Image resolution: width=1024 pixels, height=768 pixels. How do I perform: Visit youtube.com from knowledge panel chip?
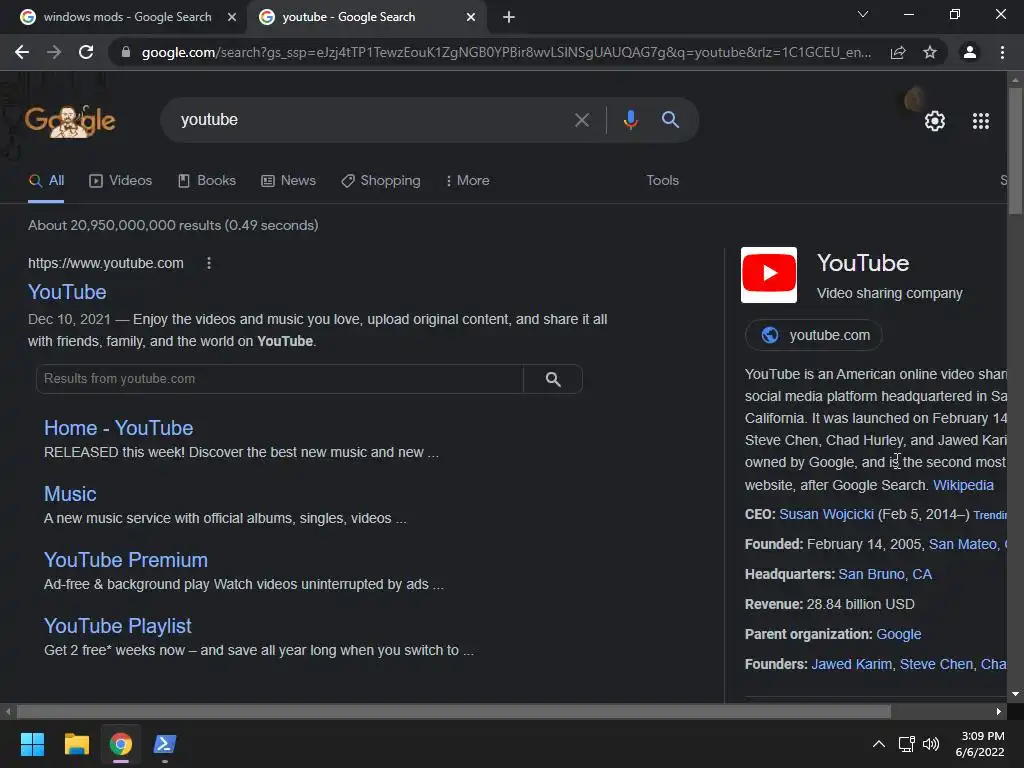[814, 335]
